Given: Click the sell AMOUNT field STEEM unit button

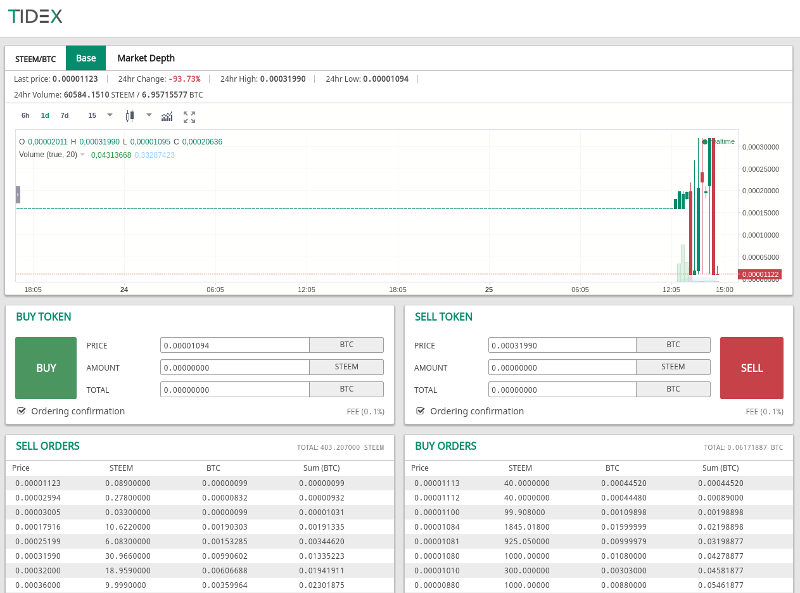Looking at the screenshot, I should (673, 367).
